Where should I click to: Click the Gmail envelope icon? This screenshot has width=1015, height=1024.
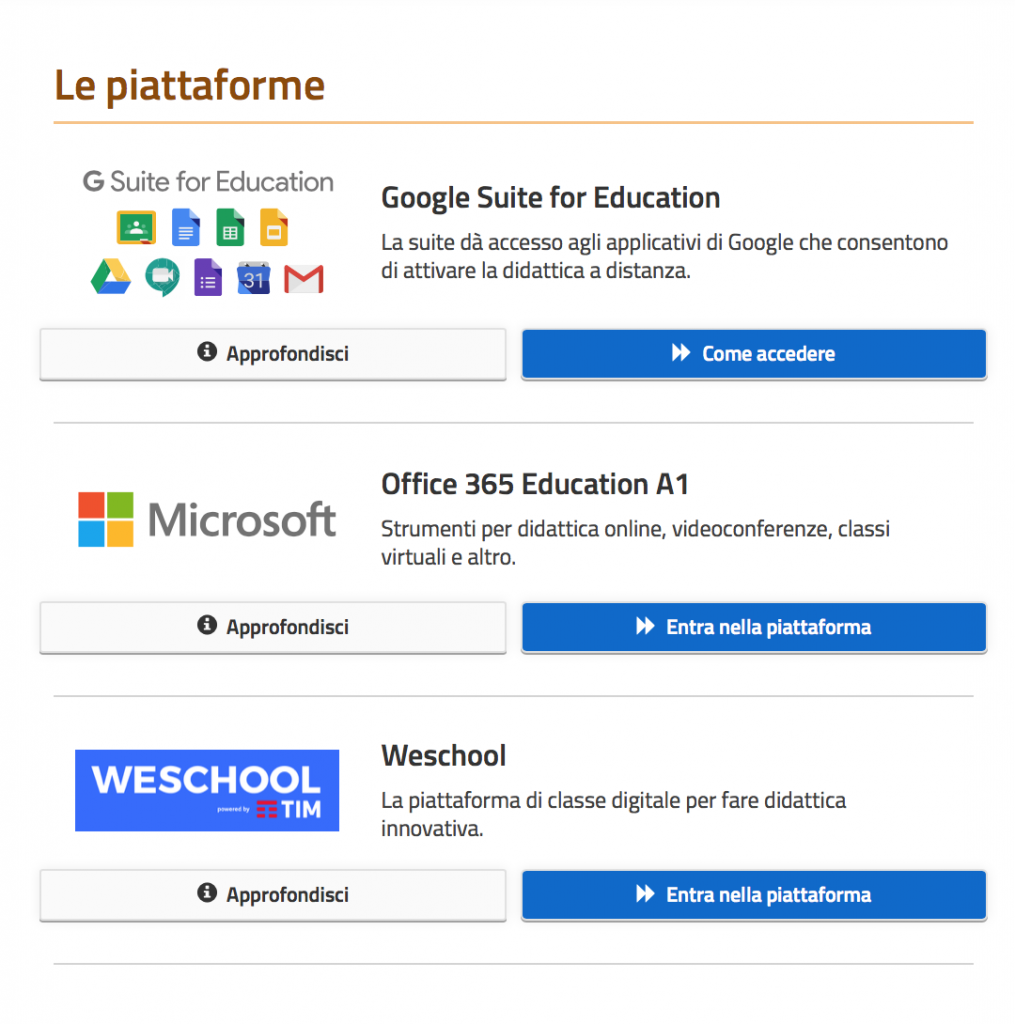point(304,280)
